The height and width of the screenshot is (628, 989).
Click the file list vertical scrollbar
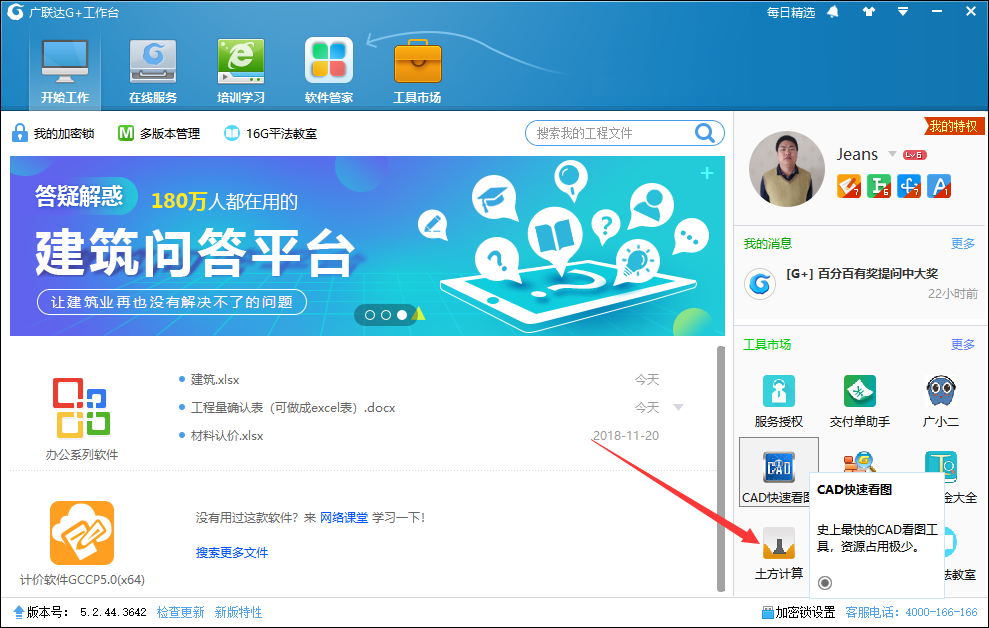click(x=721, y=468)
